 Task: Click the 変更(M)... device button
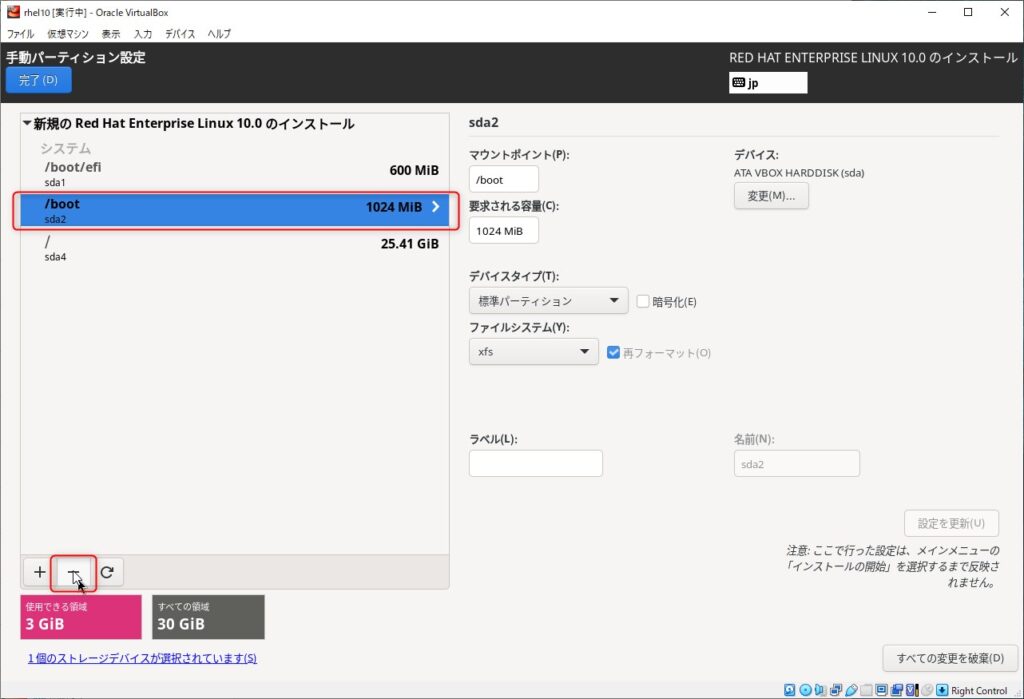(x=771, y=196)
